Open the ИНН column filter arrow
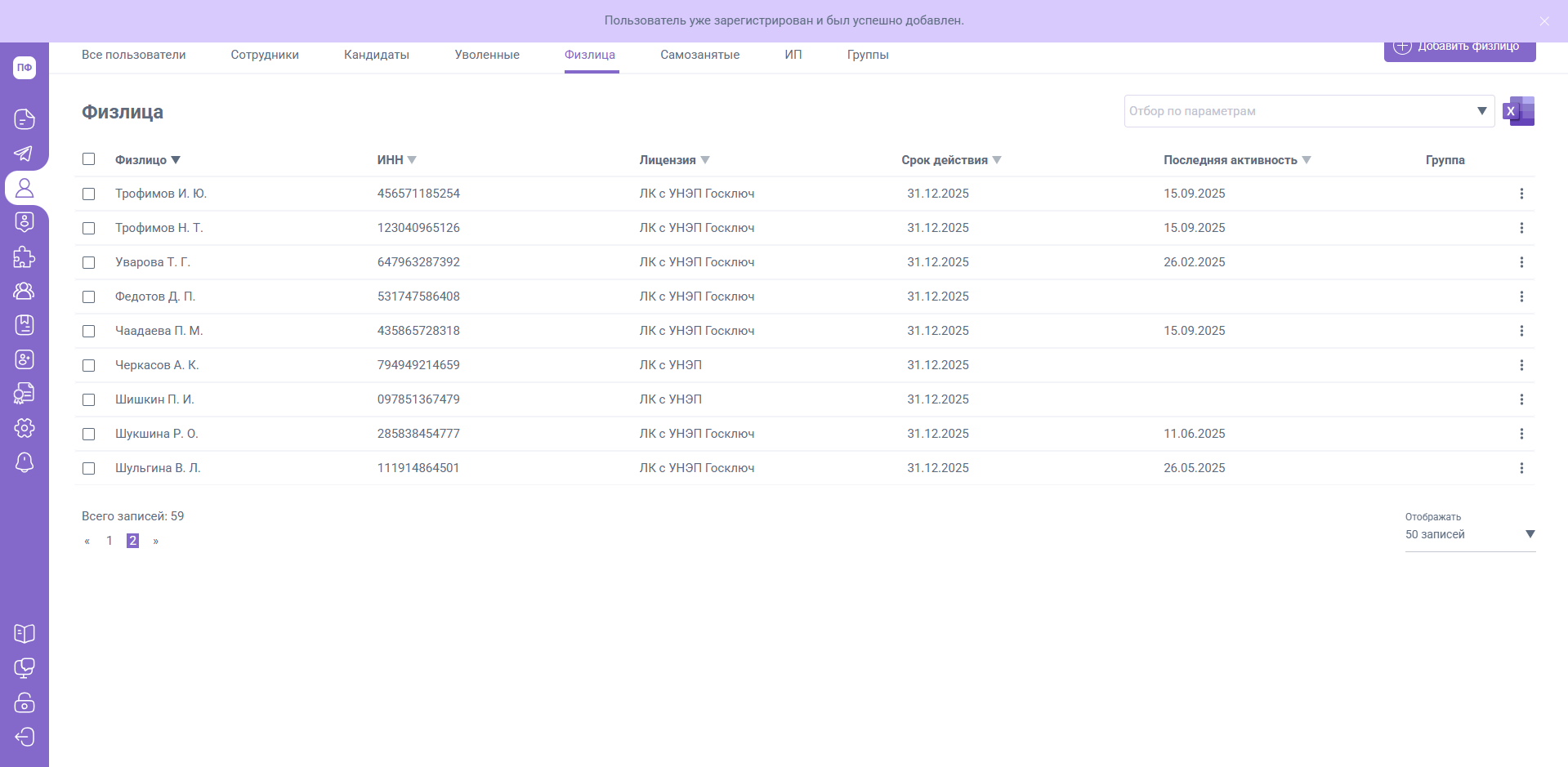The image size is (1568, 767). 412,160
